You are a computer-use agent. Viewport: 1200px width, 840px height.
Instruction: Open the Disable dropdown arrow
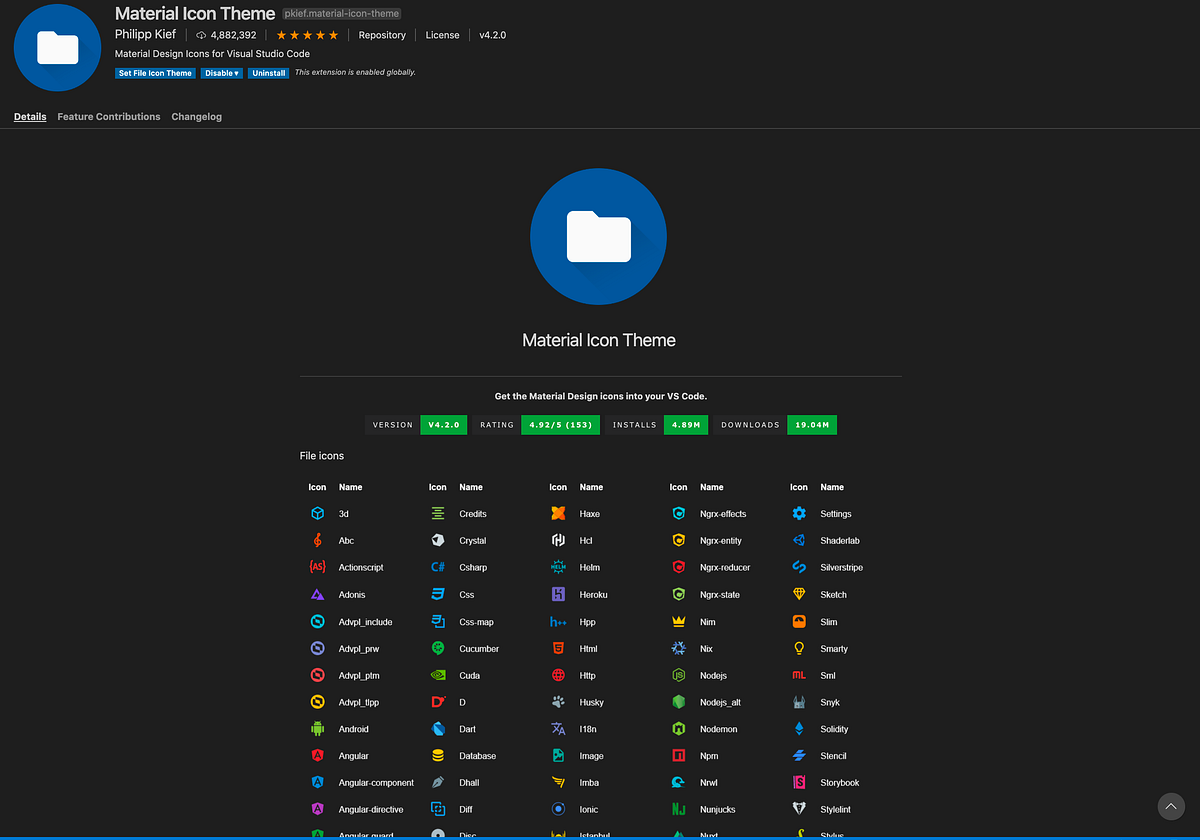pos(235,72)
